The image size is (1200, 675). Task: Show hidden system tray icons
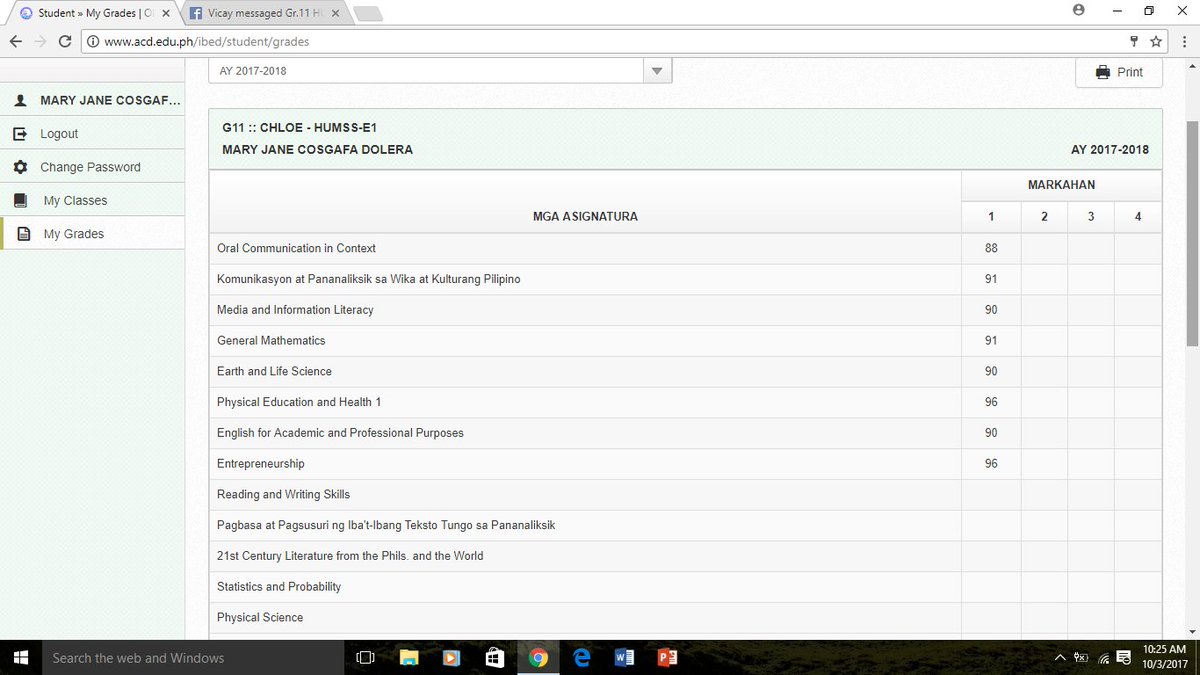coord(1060,657)
